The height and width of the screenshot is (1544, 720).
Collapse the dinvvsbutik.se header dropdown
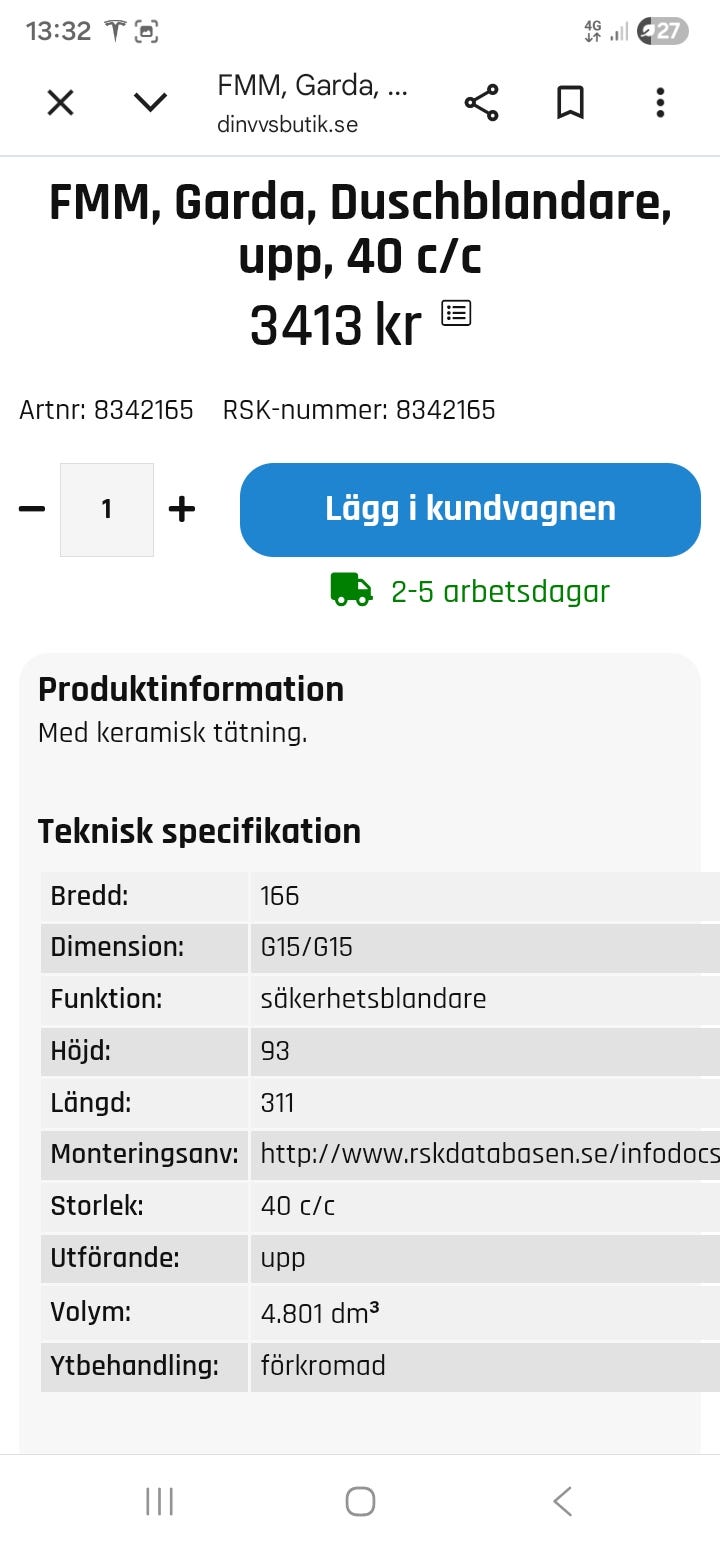pos(149,102)
